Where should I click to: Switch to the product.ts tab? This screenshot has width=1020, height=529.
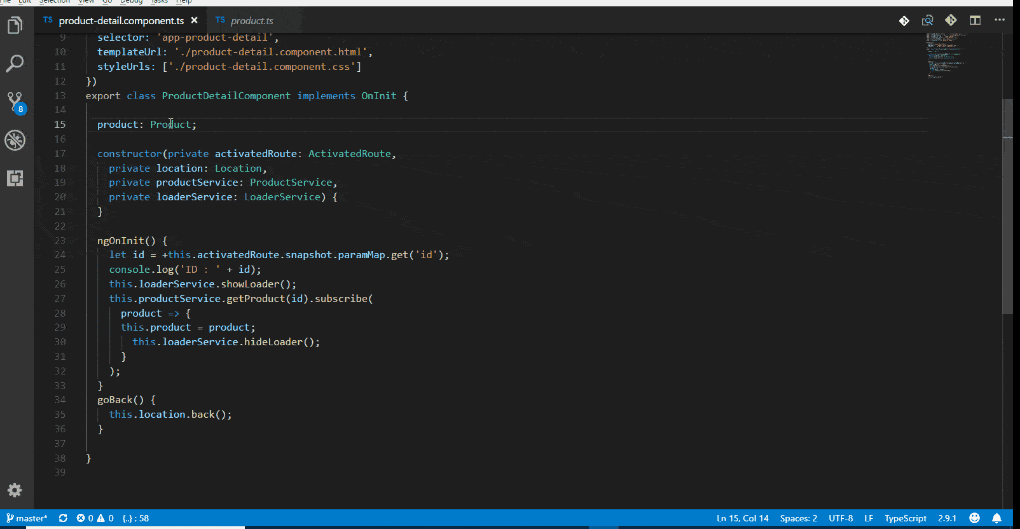[x=252, y=21]
